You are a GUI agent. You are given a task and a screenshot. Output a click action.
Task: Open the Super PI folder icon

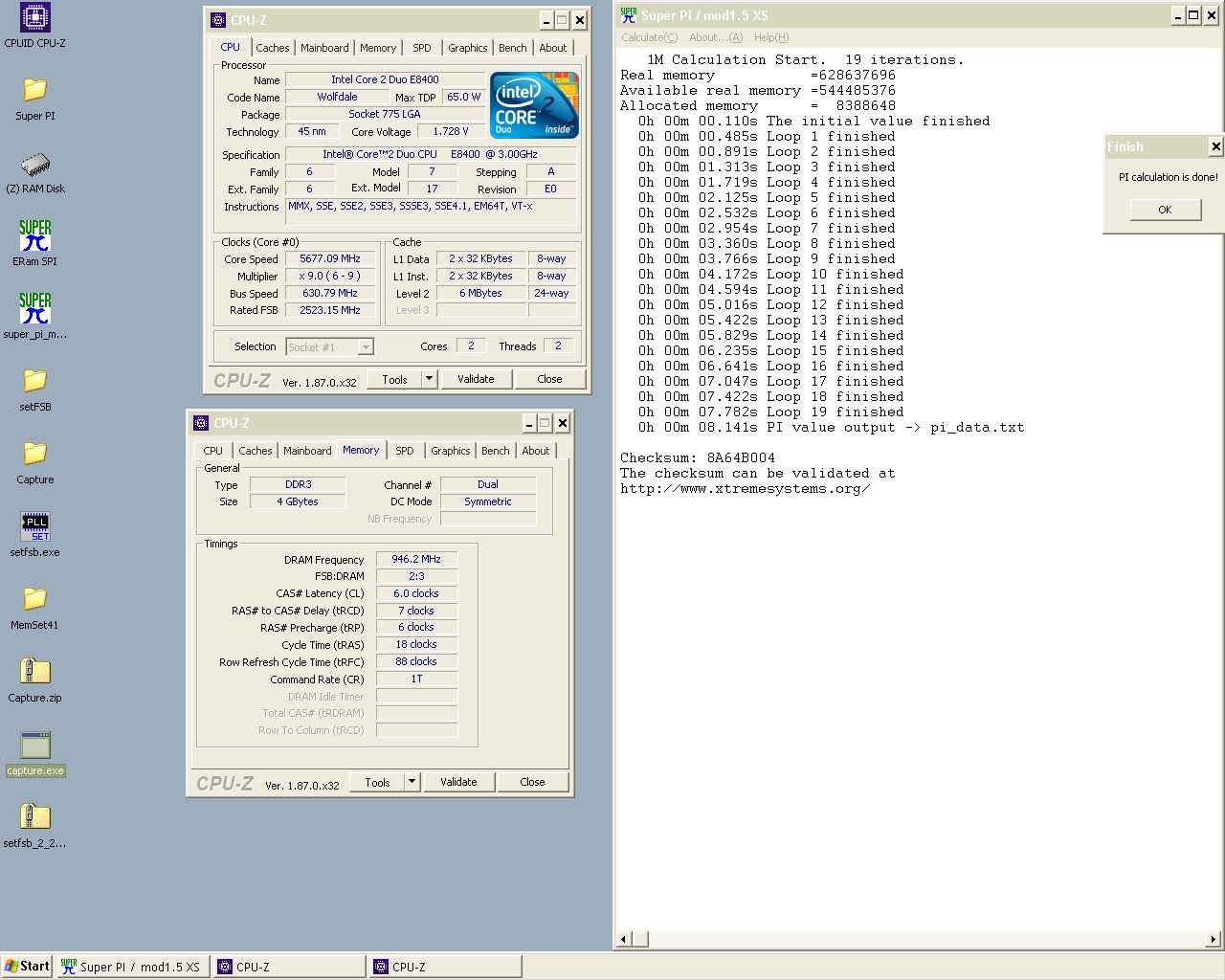click(x=34, y=99)
